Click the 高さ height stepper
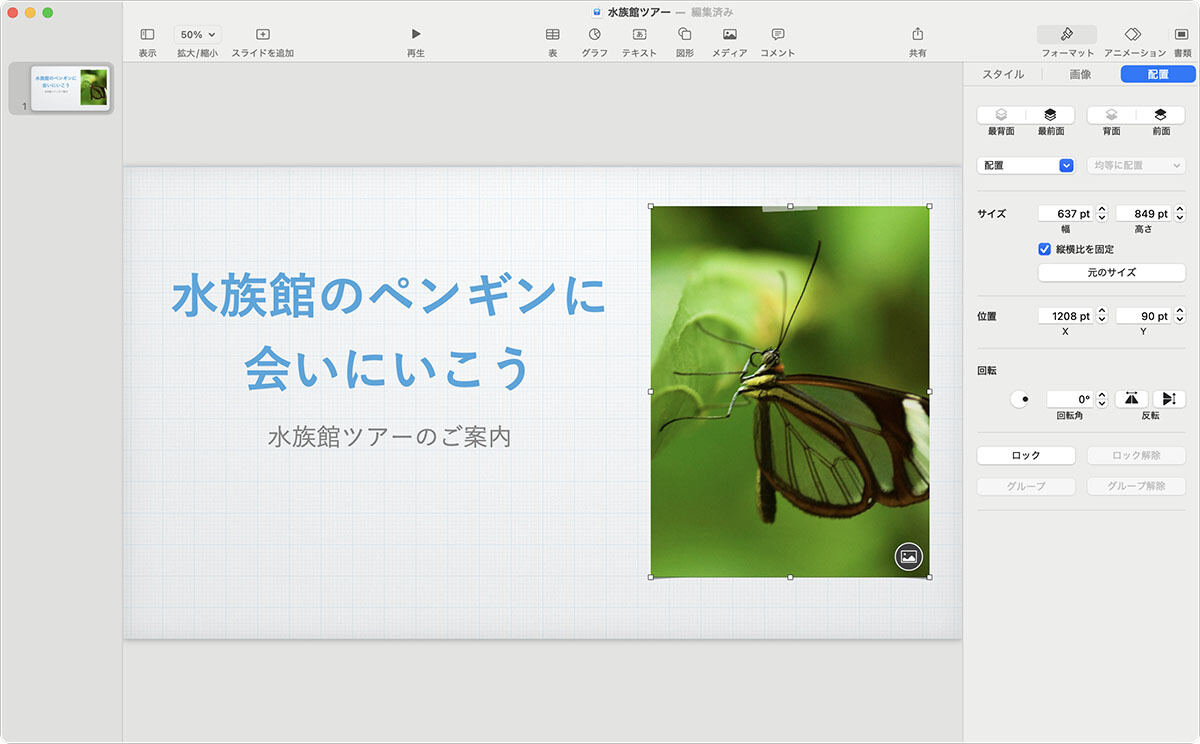 point(1180,213)
